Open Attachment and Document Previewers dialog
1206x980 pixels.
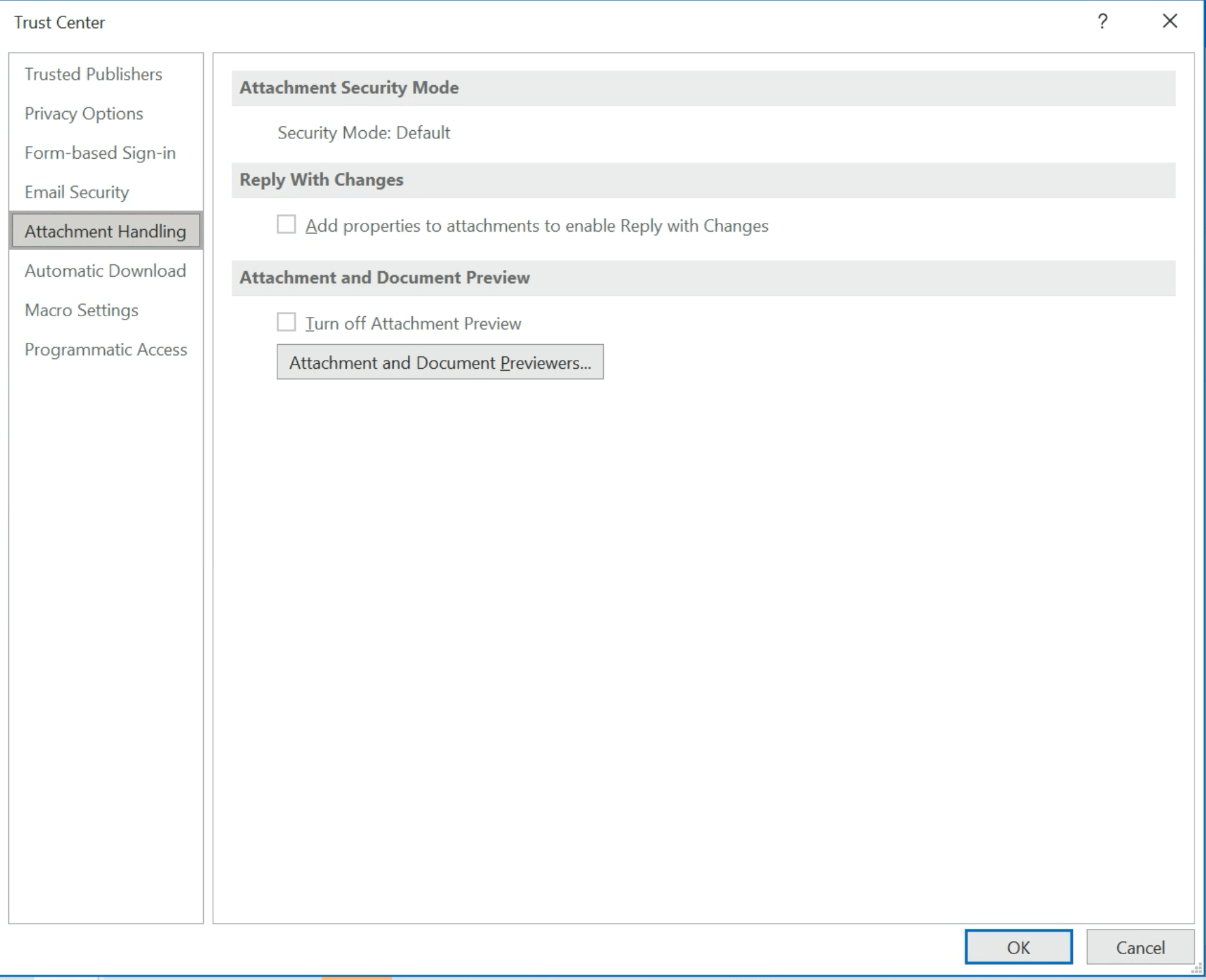[439, 363]
